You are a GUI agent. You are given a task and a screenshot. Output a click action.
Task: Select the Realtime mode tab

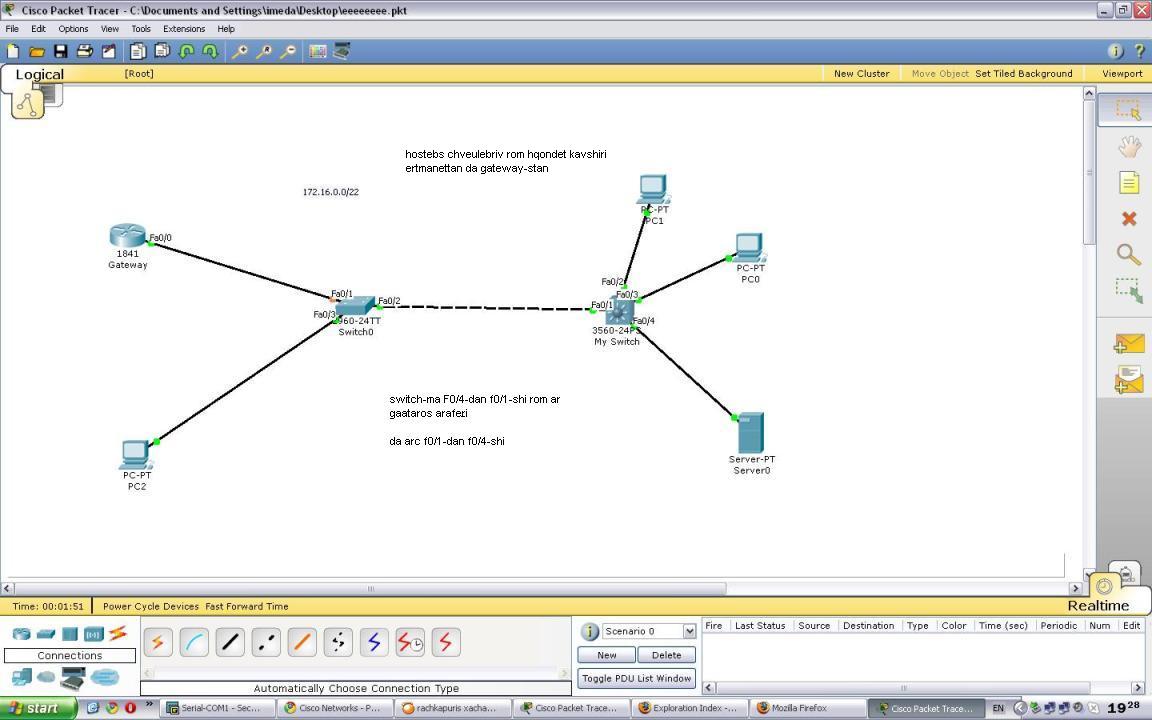[1098, 605]
